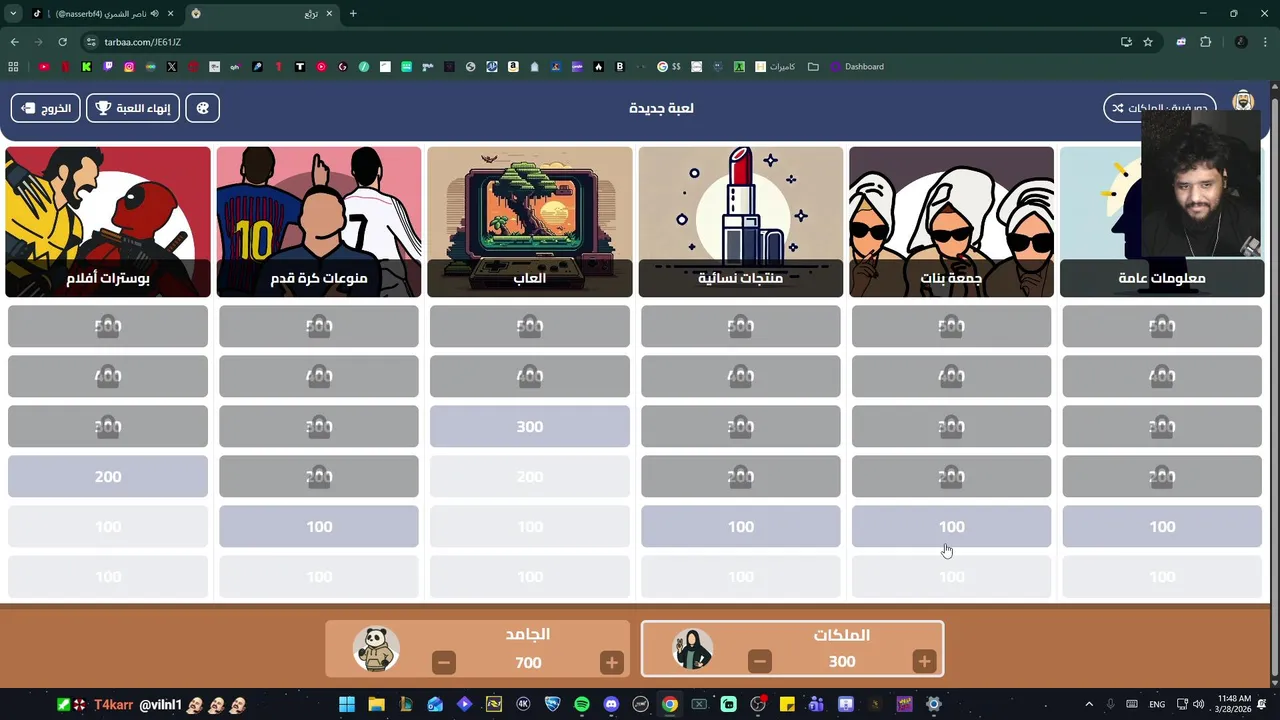Click locked 400 under منوعات كرة قدم
Viewport: 1280px width, 720px height.
[x=319, y=377]
